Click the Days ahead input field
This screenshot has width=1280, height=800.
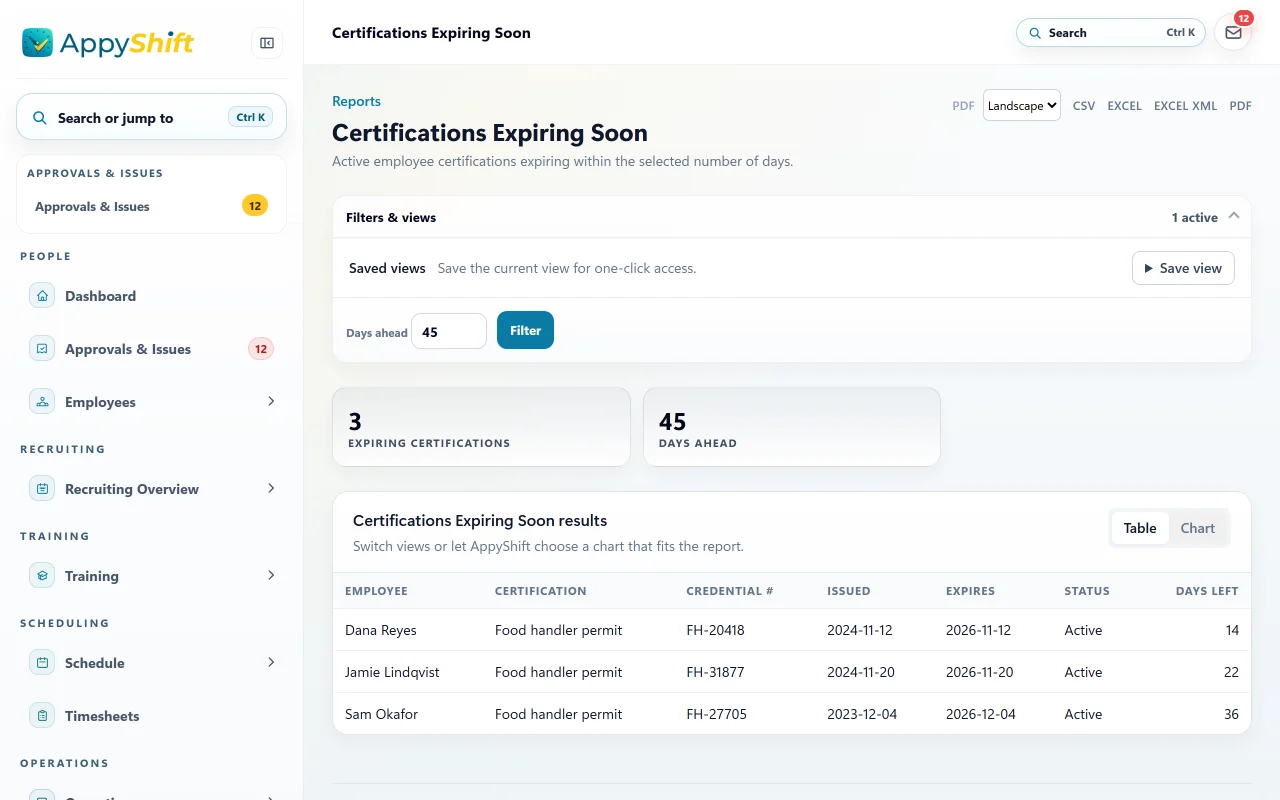click(x=449, y=331)
